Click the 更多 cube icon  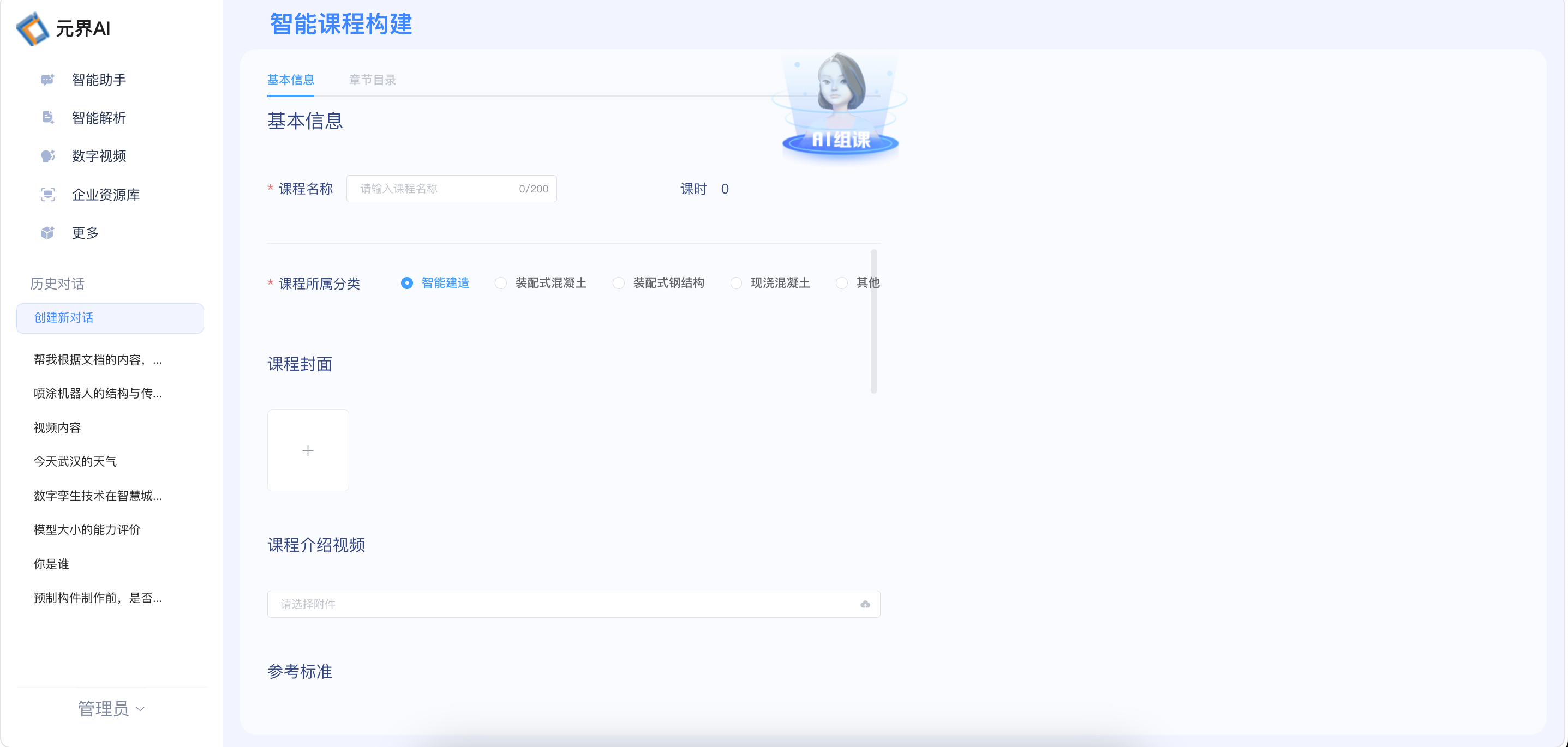pyautogui.click(x=47, y=233)
